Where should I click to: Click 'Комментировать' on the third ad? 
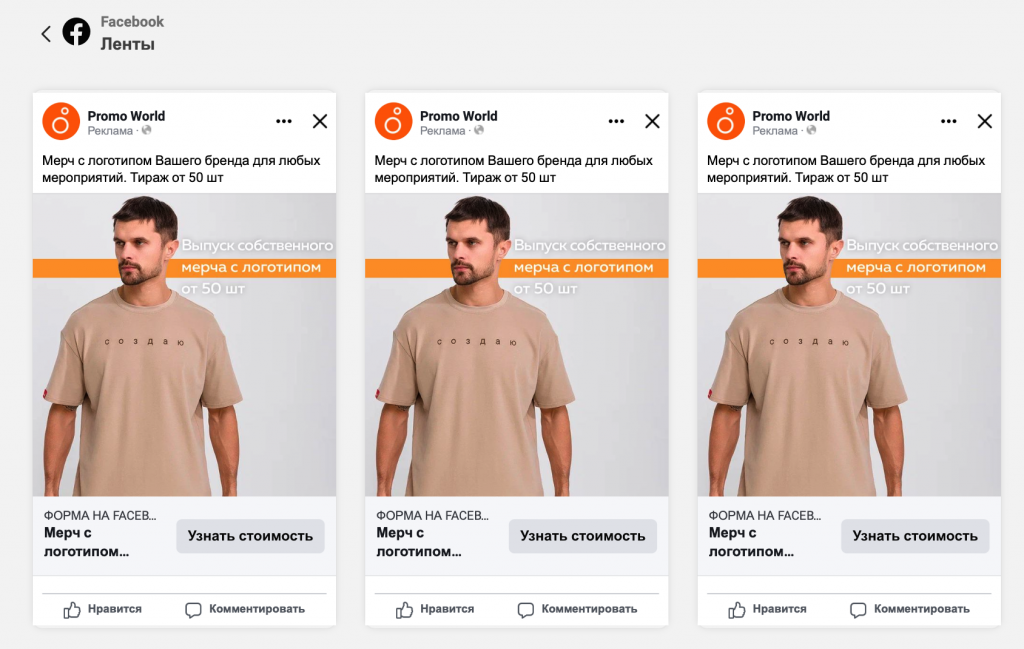910,609
